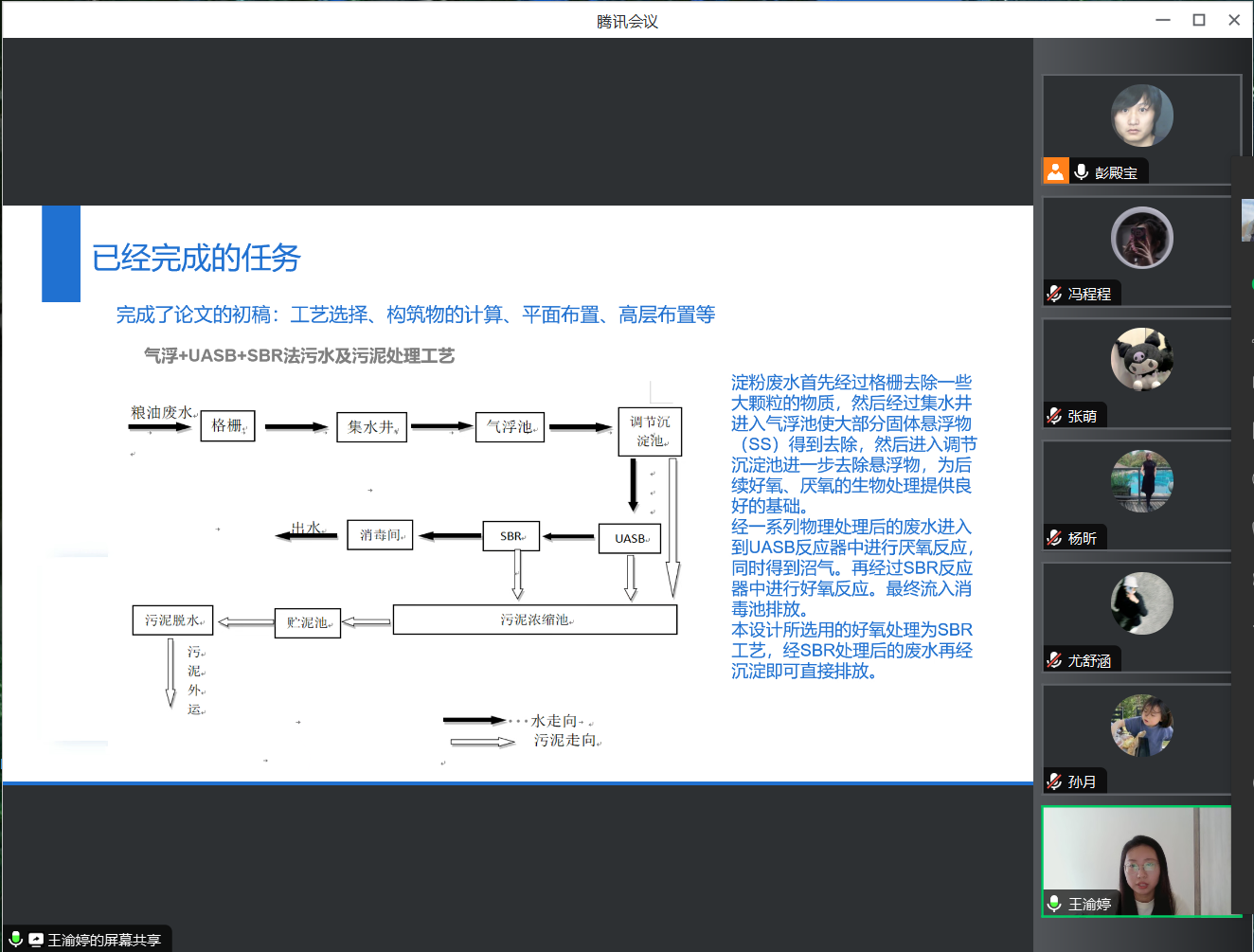
Task: Select 彭殿宝's profile avatar
Action: [x=1141, y=116]
